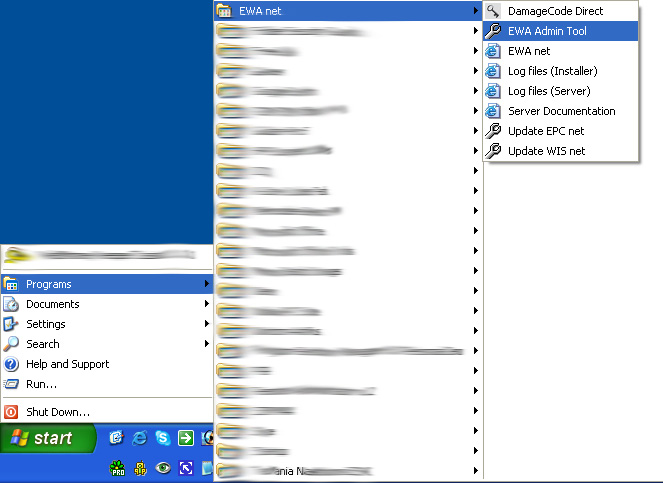Click the yellow QIP taskbar icon
Image resolution: width=663 pixels, height=483 pixels.
coord(140,468)
